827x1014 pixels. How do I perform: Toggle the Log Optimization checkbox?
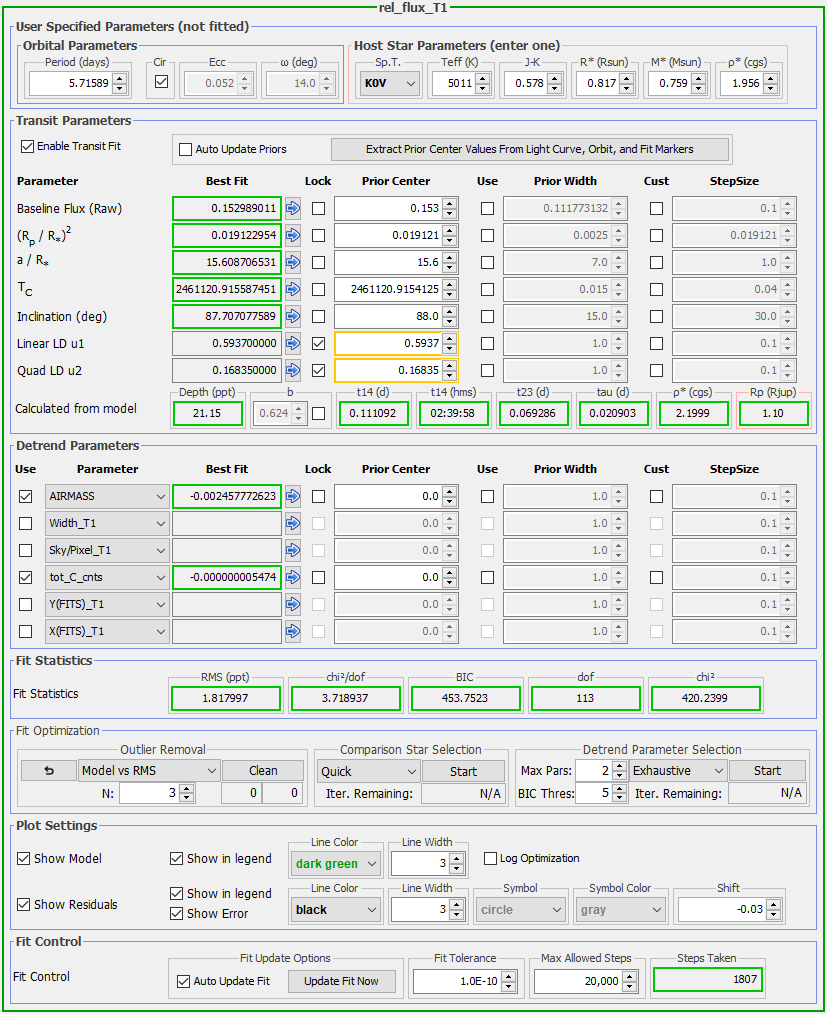pyautogui.click(x=490, y=858)
